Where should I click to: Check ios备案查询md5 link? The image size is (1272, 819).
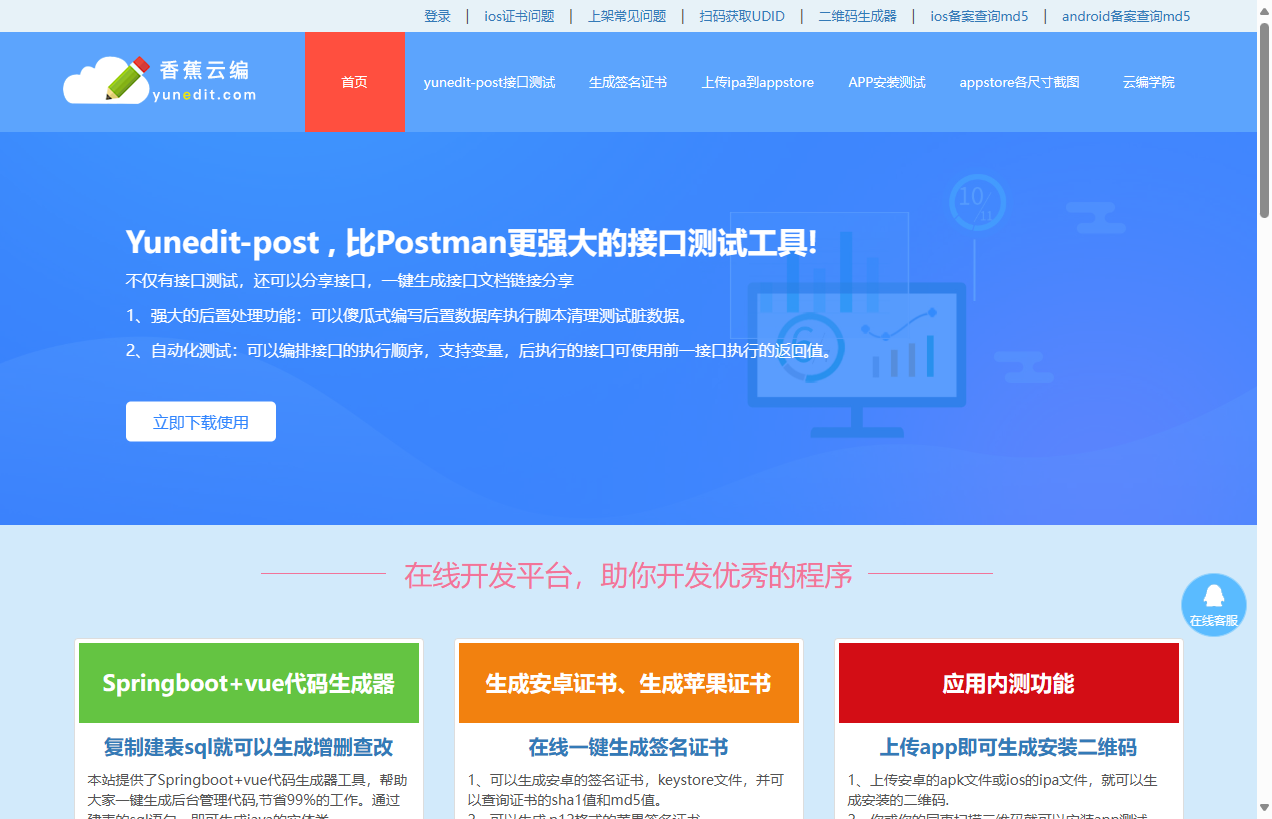pos(977,16)
